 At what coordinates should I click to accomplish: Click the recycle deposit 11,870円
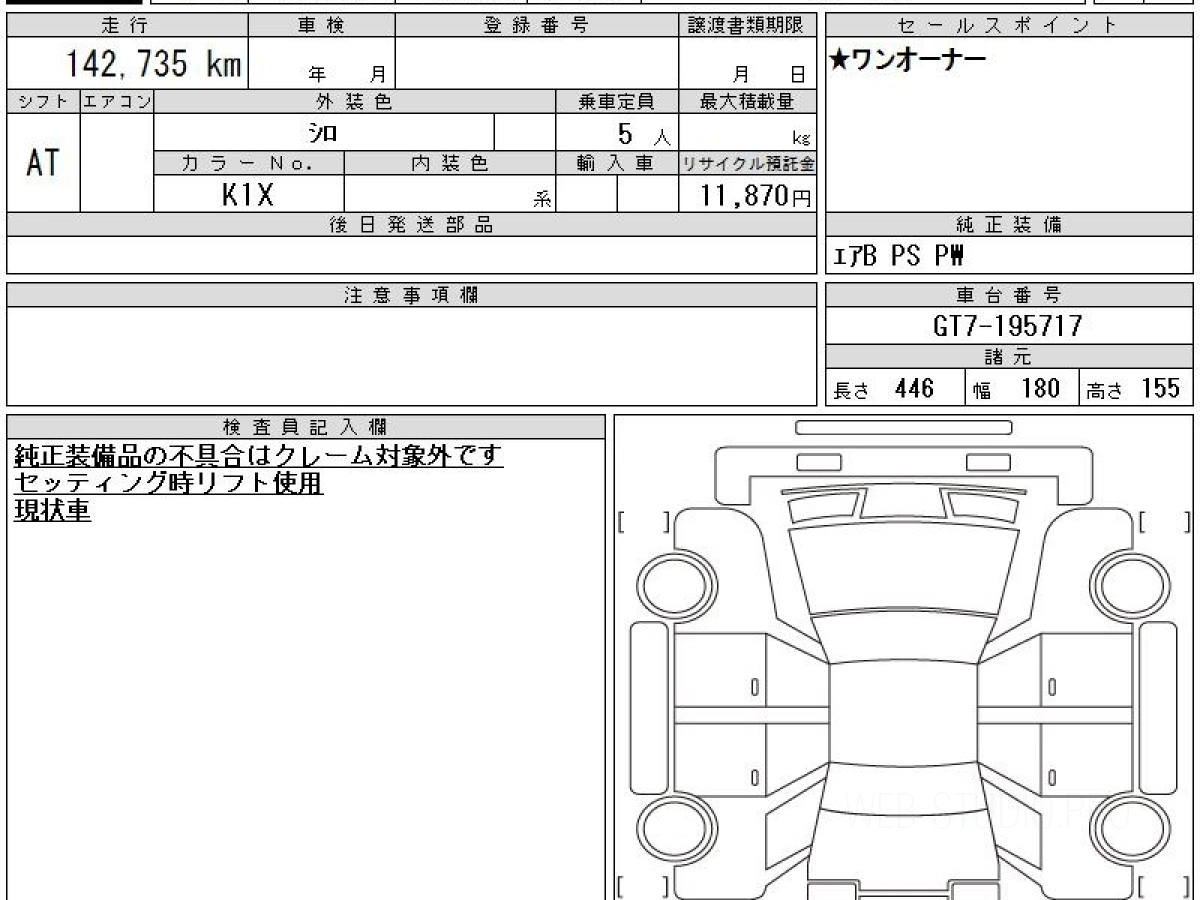click(756, 196)
